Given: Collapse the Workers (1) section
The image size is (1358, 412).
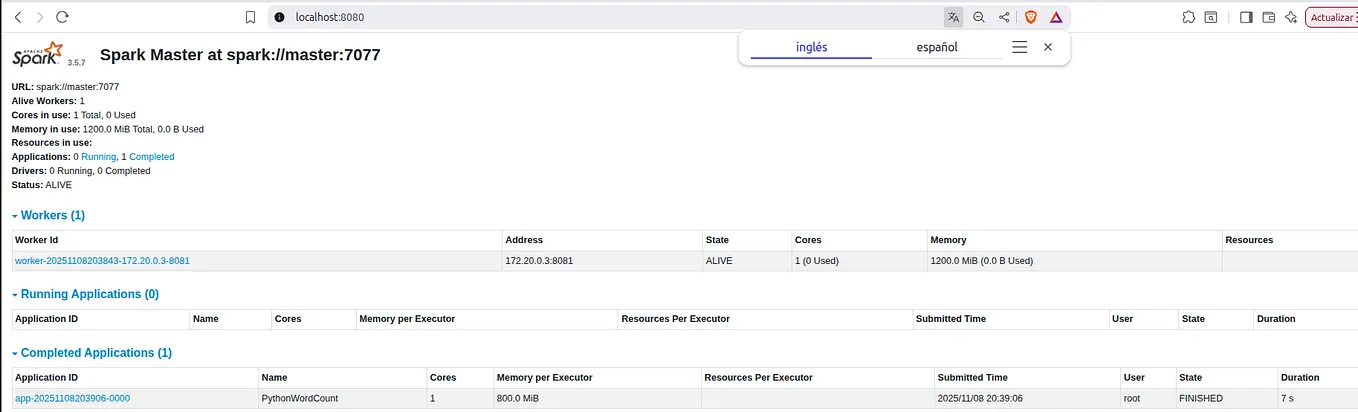Looking at the screenshot, I should point(49,215).
